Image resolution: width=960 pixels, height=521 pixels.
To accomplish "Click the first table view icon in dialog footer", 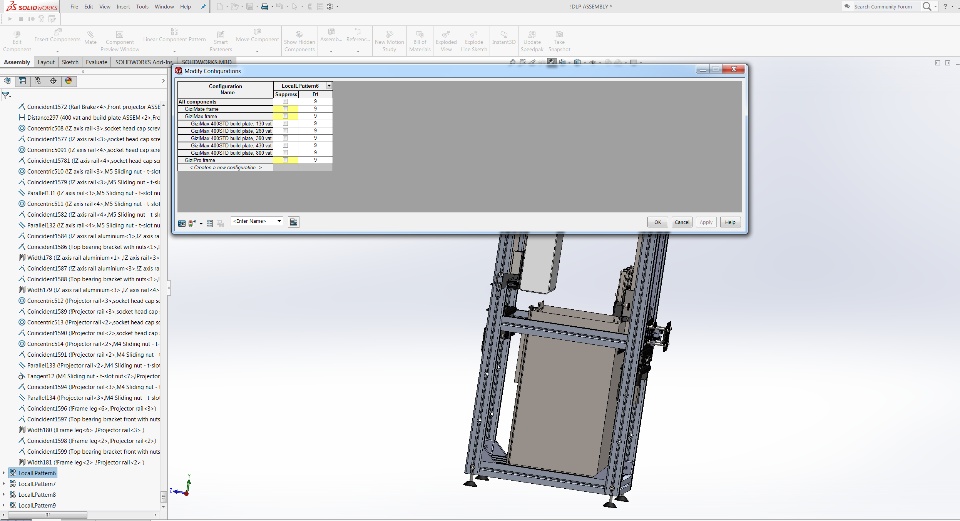I will pyautogui.click(x=182, y=223).
